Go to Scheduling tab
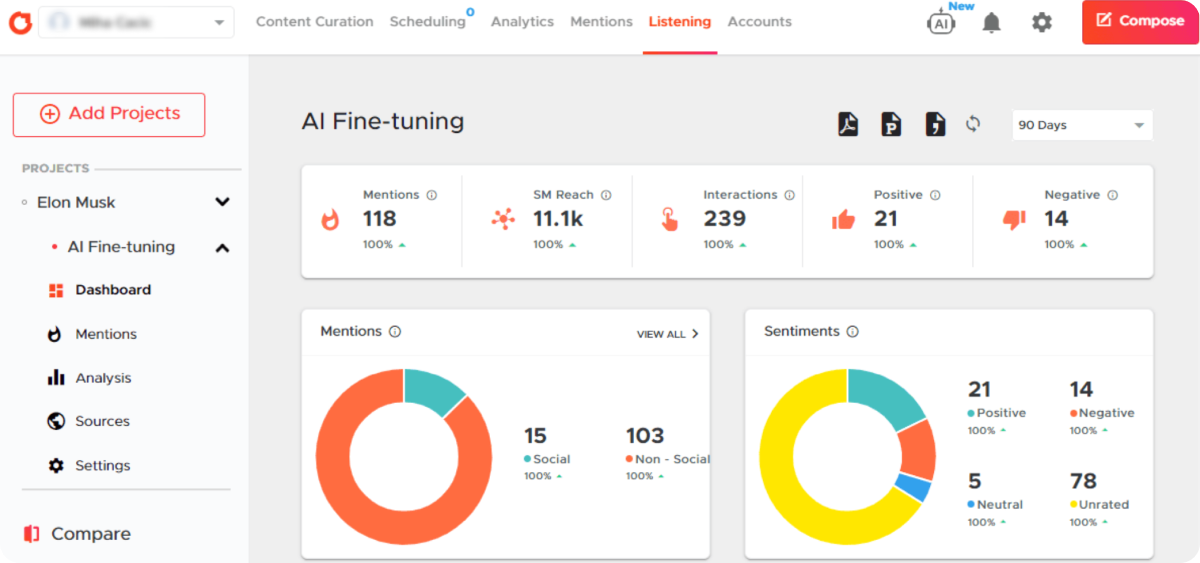Screen dimensions: 1200x563 pyautogui.click(x=428, y=21)
